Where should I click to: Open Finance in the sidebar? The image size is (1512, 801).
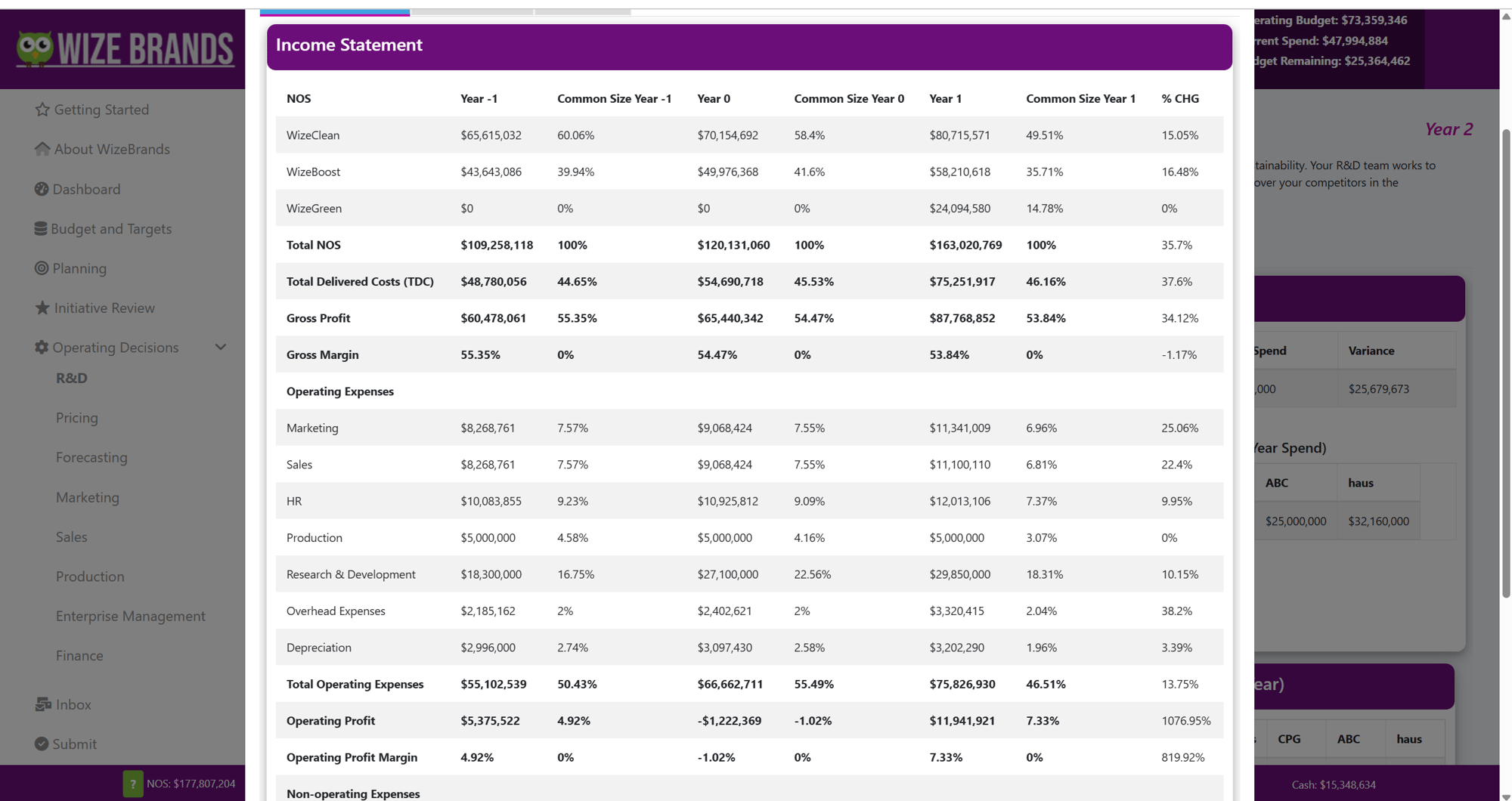(x=79, y=655)
